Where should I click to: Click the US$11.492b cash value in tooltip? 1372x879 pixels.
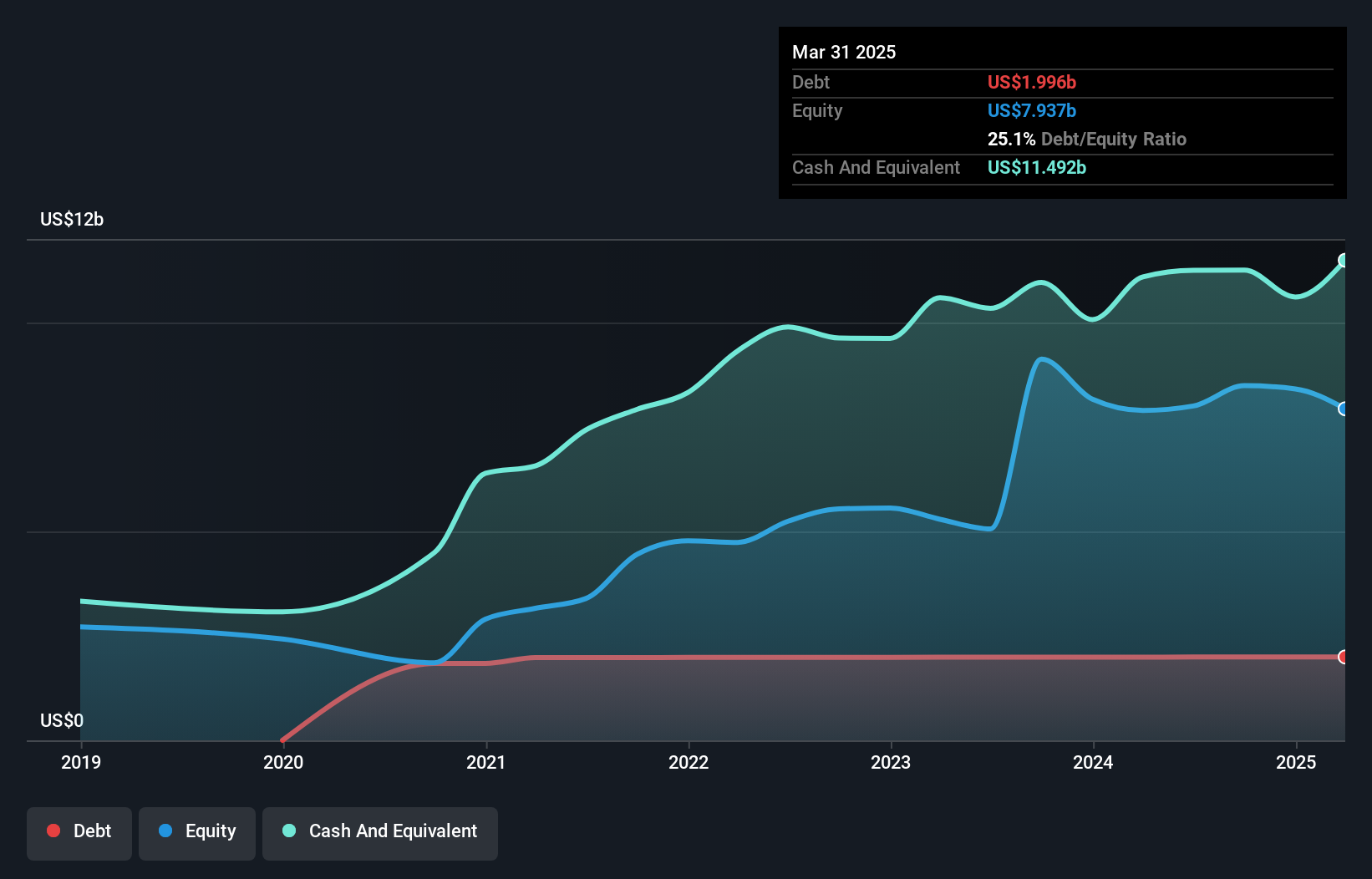1036,167
